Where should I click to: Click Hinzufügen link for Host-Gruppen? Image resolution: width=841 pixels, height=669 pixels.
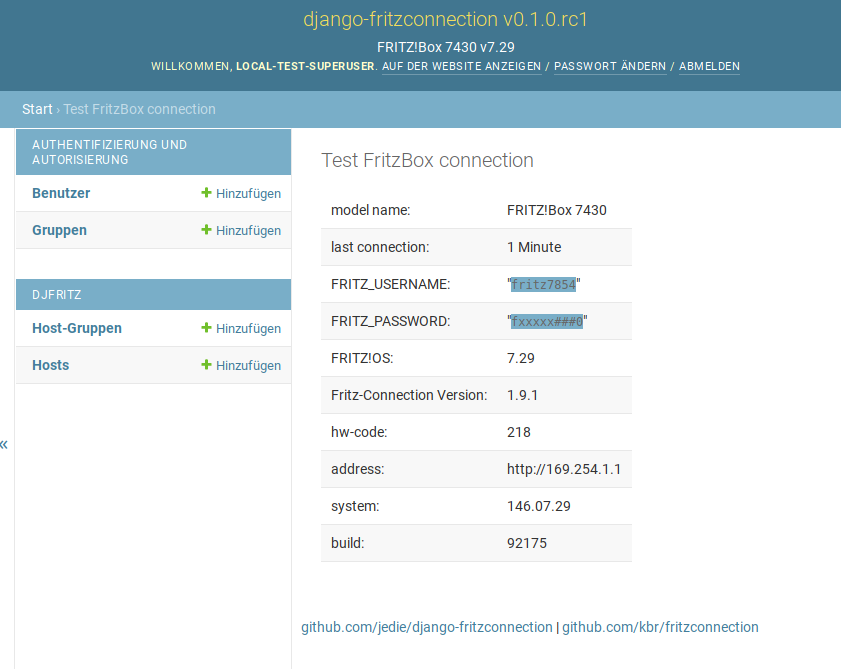[248, 328]
